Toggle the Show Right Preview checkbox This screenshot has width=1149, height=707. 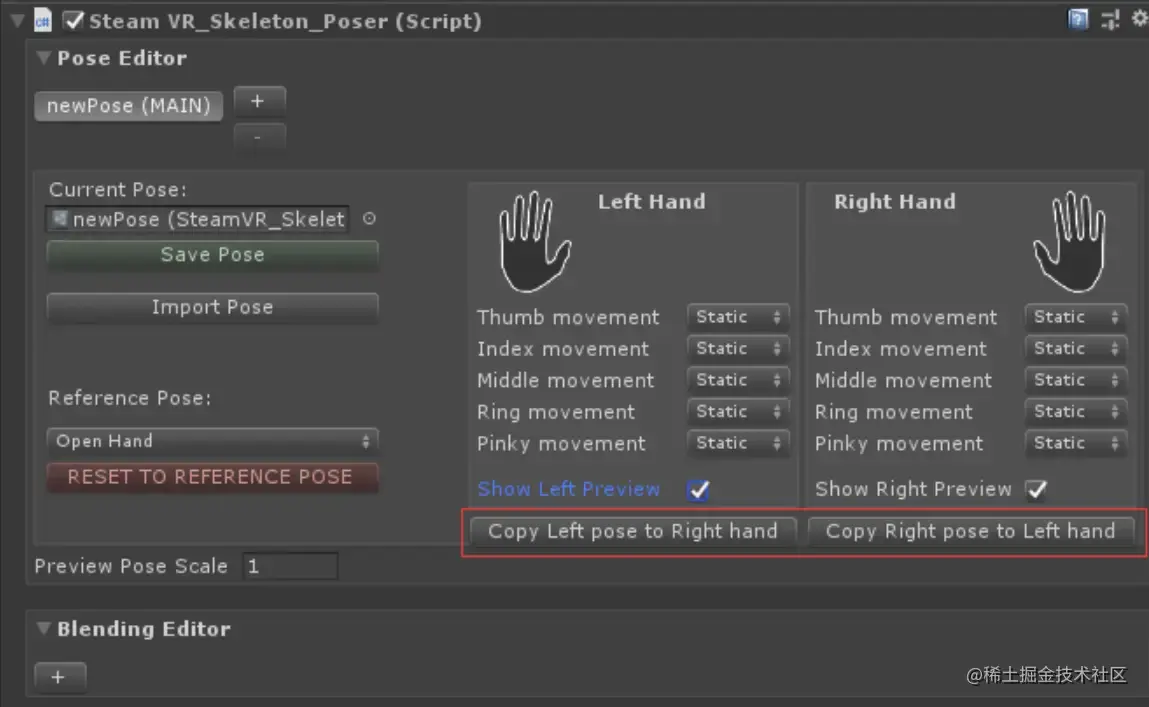pos(1036,489)
